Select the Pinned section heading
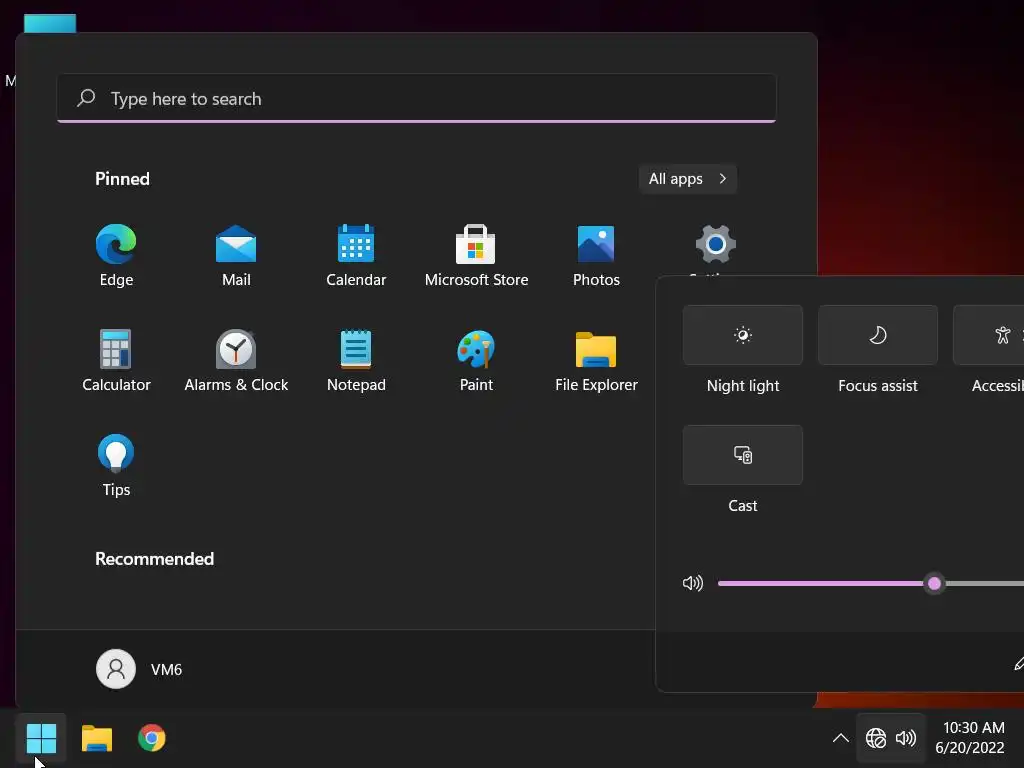 tap(122, 179)
